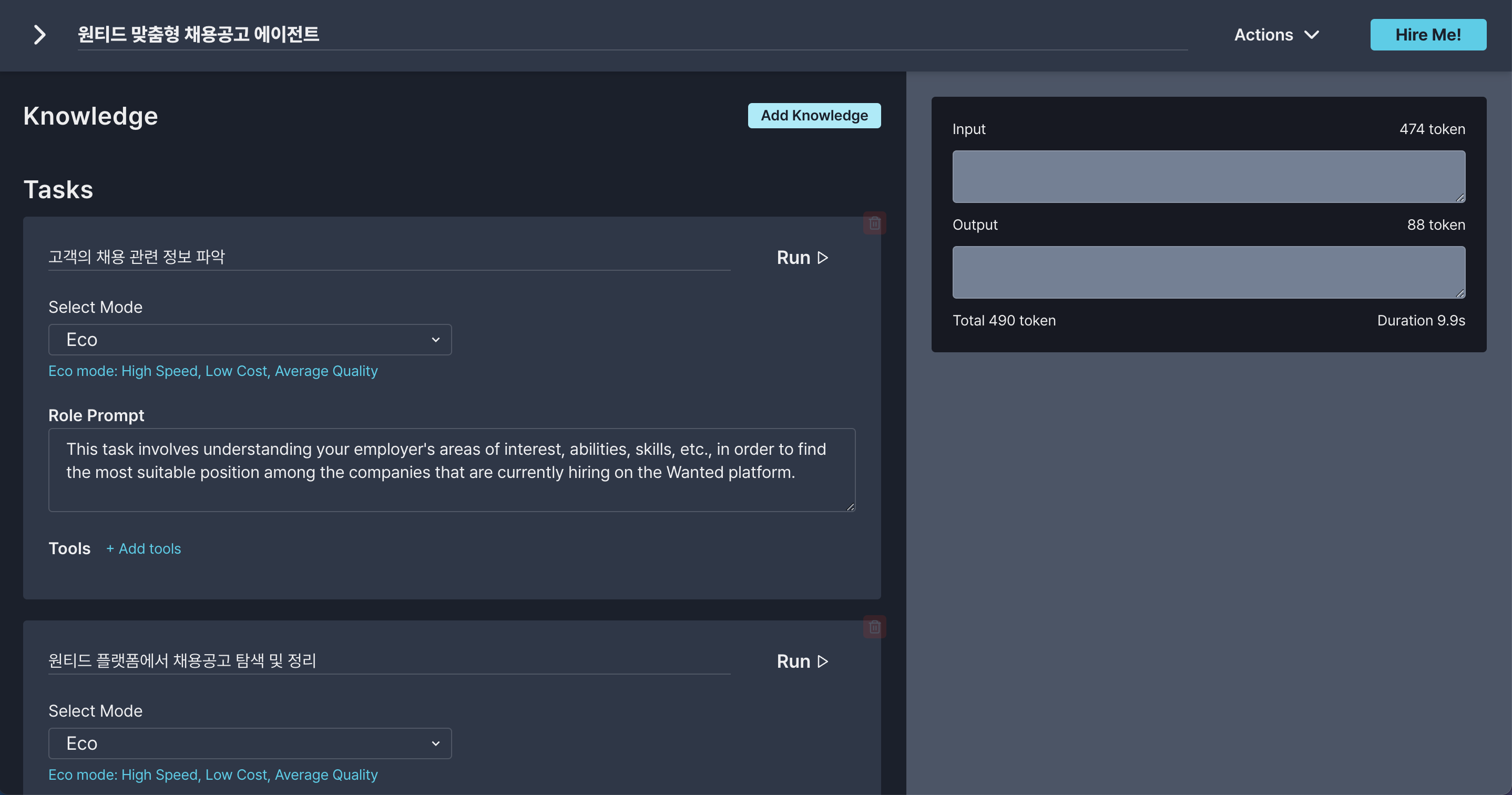This screenshot has height=795, width=1512.
Task: Click the Input text area
Action: pos(1209,177)
